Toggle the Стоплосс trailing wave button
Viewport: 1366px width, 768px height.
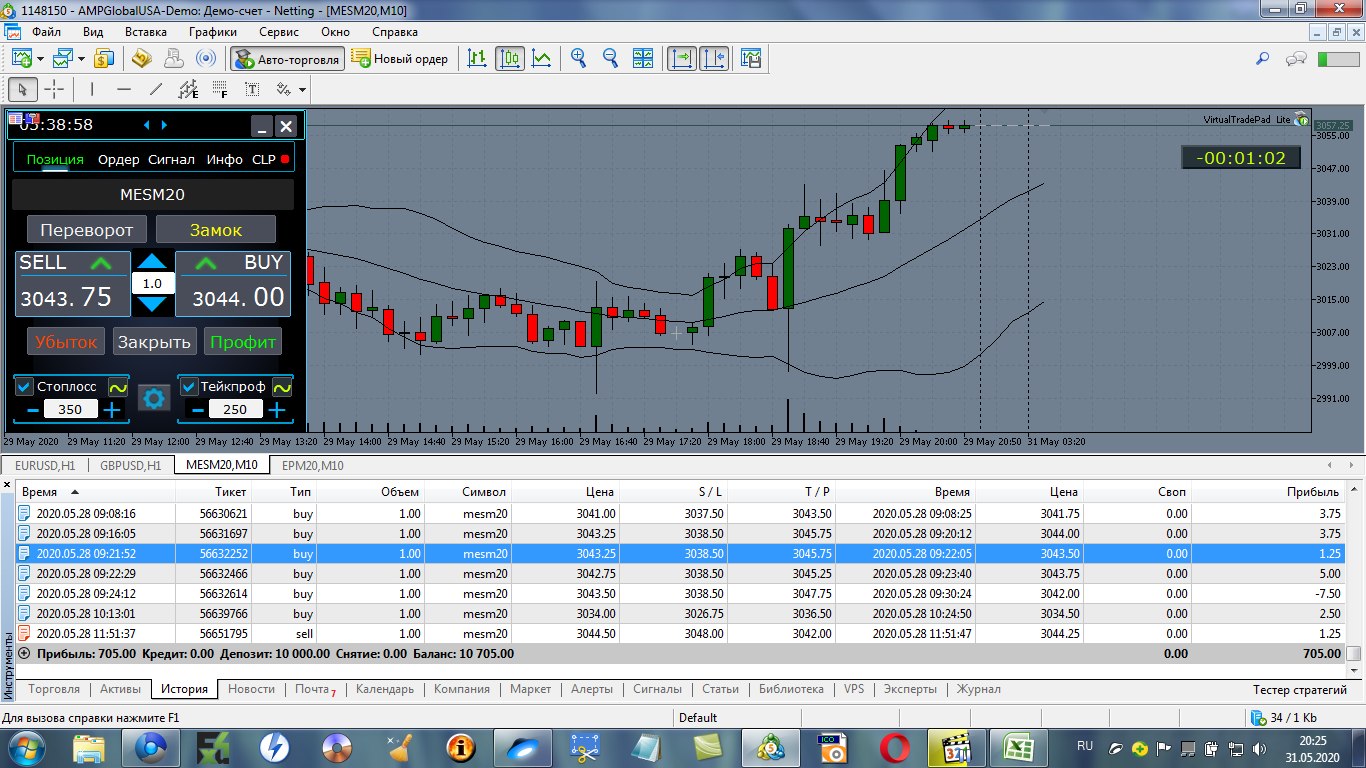[118, 386]
